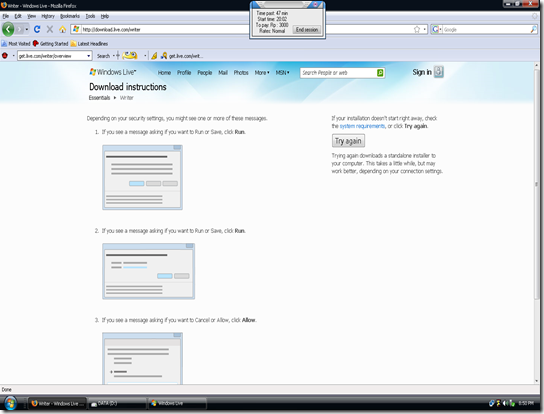Click End session in the timer window

(307, 30)
